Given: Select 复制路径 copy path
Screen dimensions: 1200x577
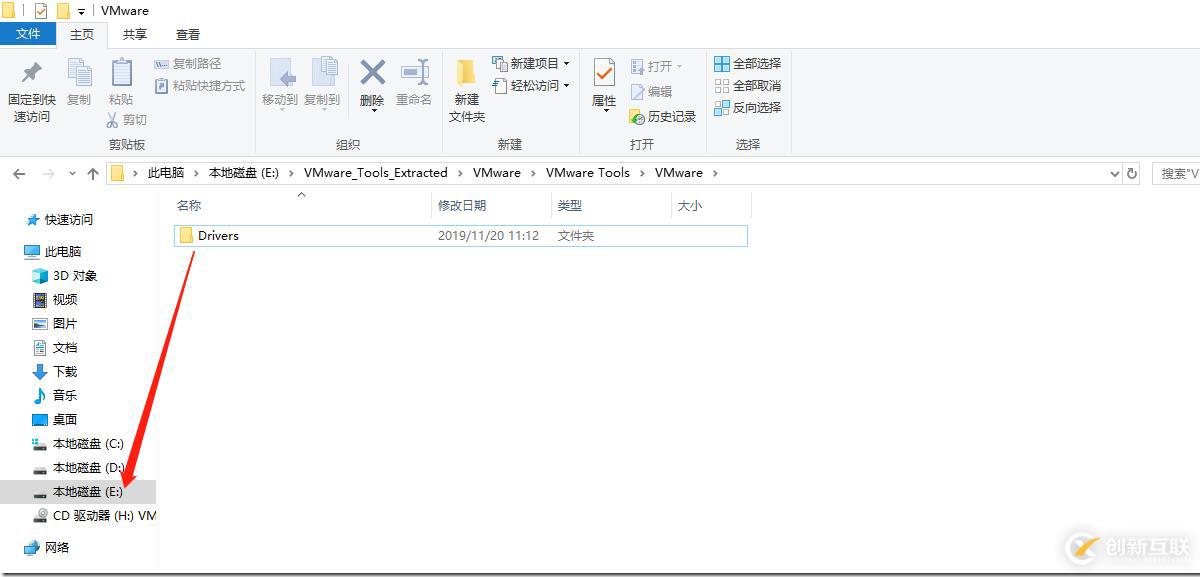Looking at the screenshot, I should tap(188, 64).
